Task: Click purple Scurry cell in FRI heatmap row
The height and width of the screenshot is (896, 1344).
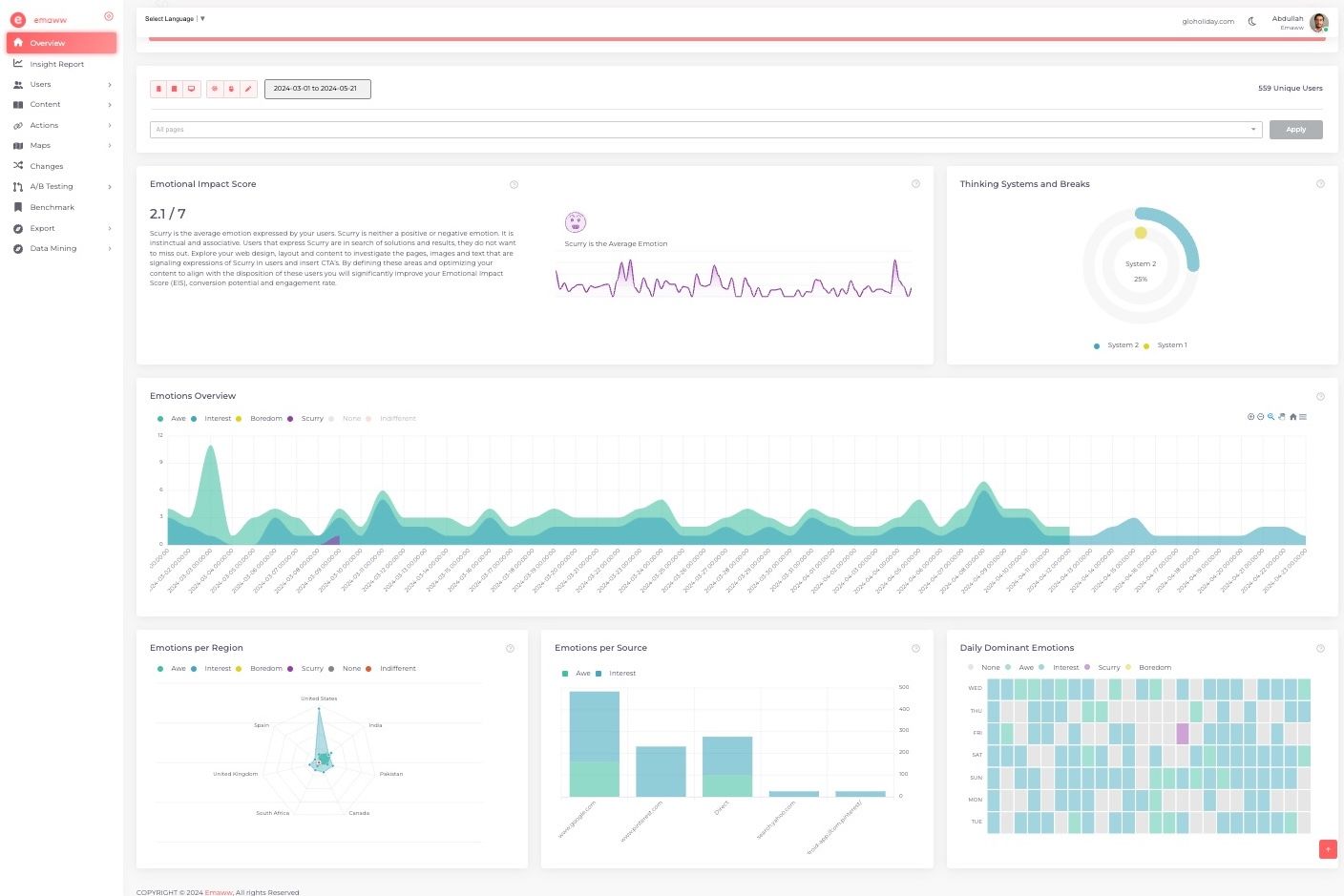Action: pyautogui.click(x=1183, y=733)
